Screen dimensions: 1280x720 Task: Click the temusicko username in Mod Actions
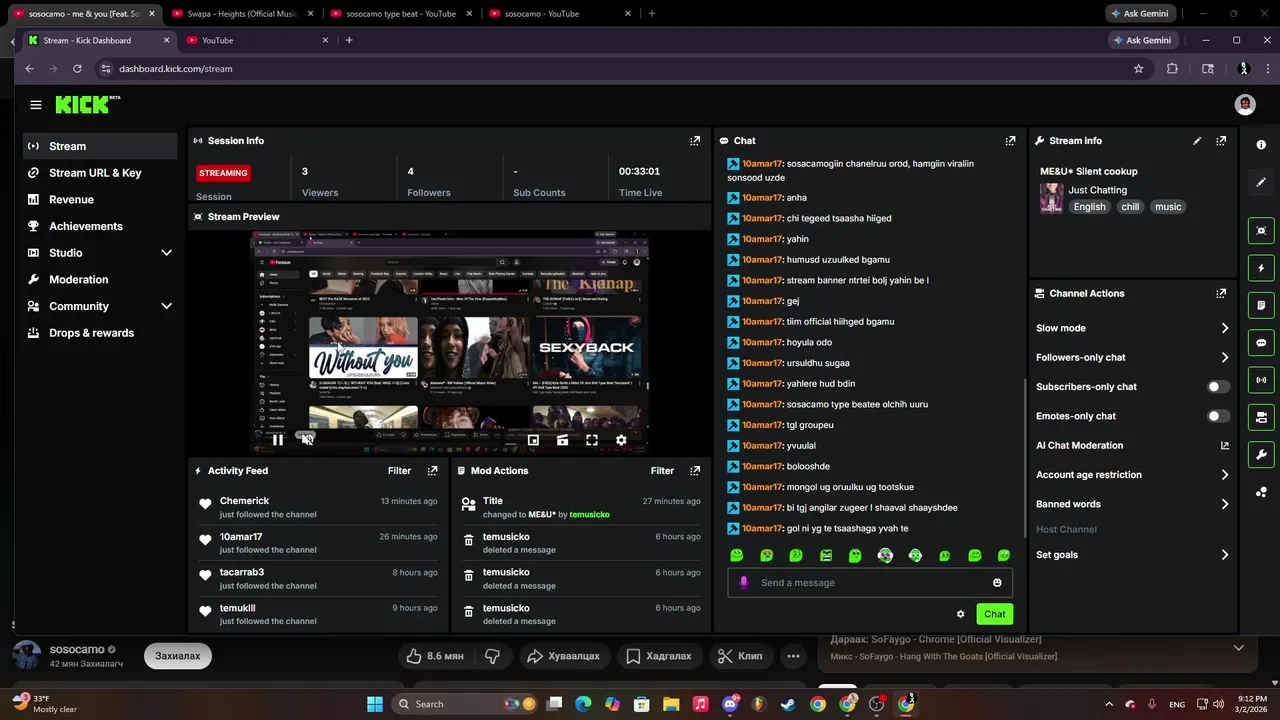coord(589,514)
